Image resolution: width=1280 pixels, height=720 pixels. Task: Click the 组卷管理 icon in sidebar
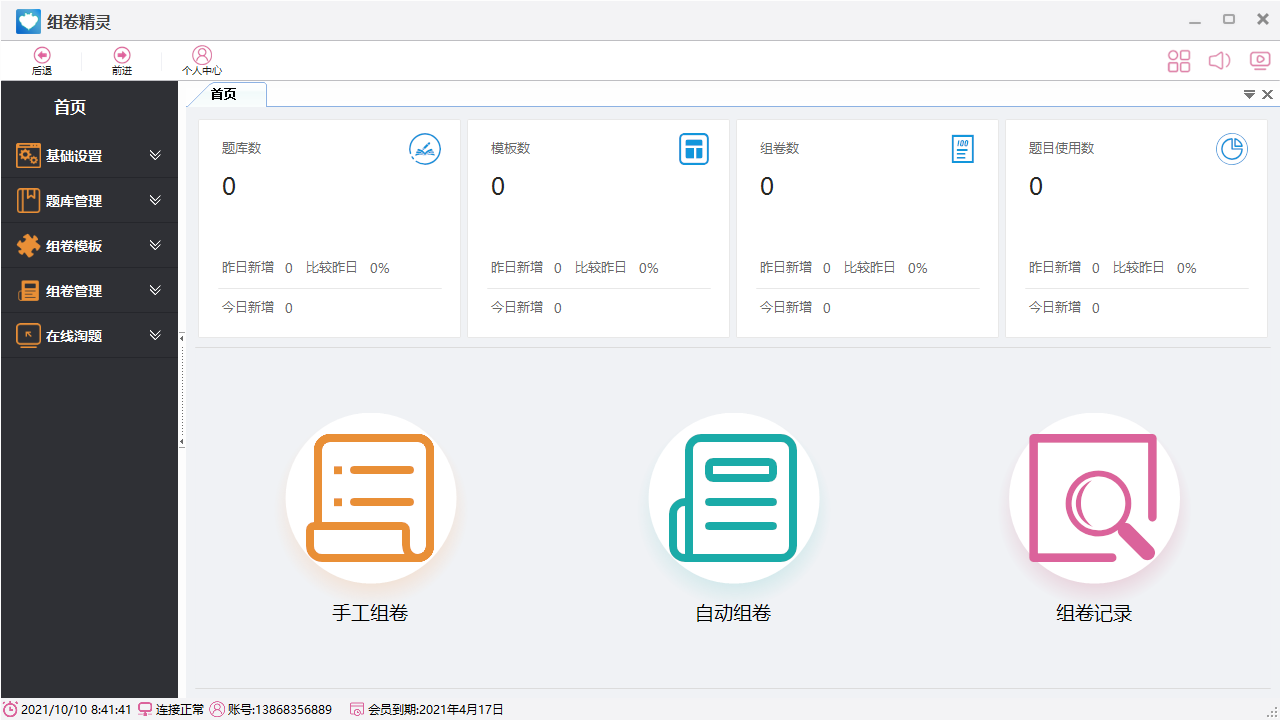tap(28, 291)
